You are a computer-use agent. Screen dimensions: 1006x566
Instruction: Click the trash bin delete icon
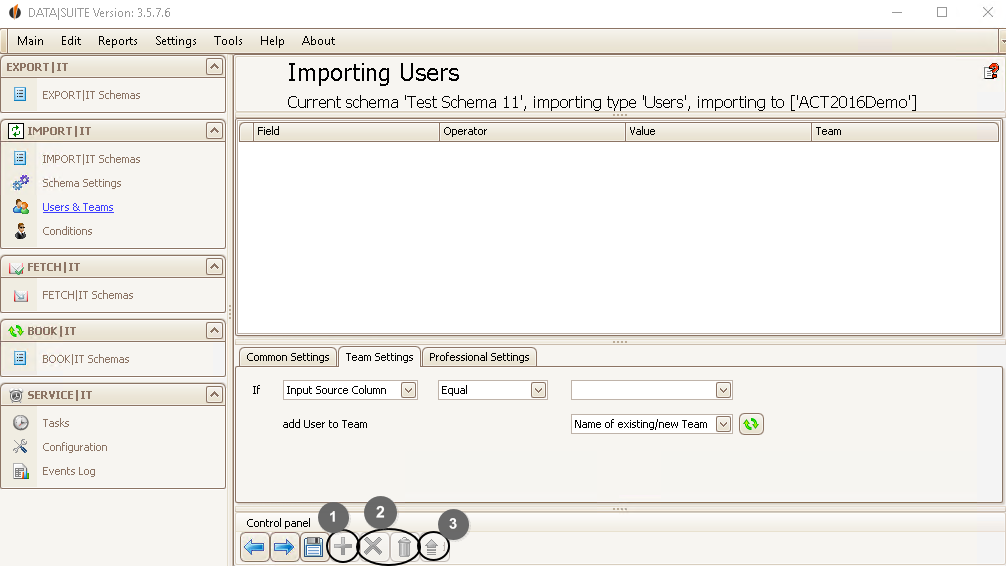coord(404,547)
